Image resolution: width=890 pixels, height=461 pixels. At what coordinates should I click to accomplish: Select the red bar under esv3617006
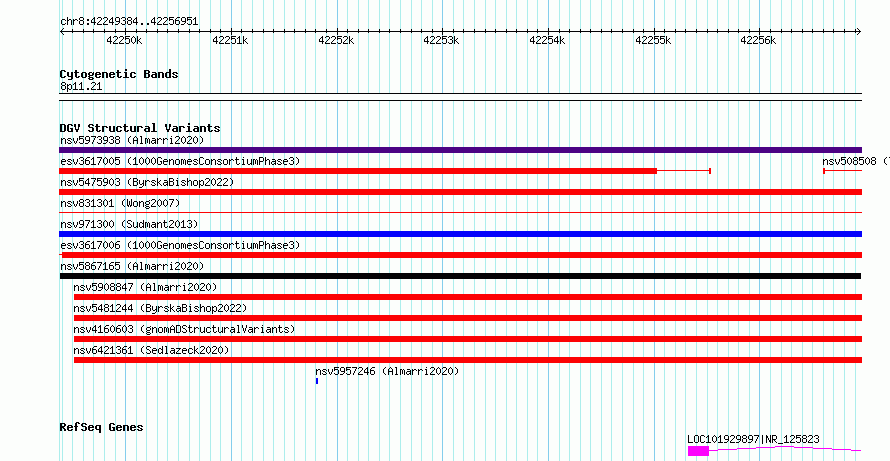coord(460,255)
